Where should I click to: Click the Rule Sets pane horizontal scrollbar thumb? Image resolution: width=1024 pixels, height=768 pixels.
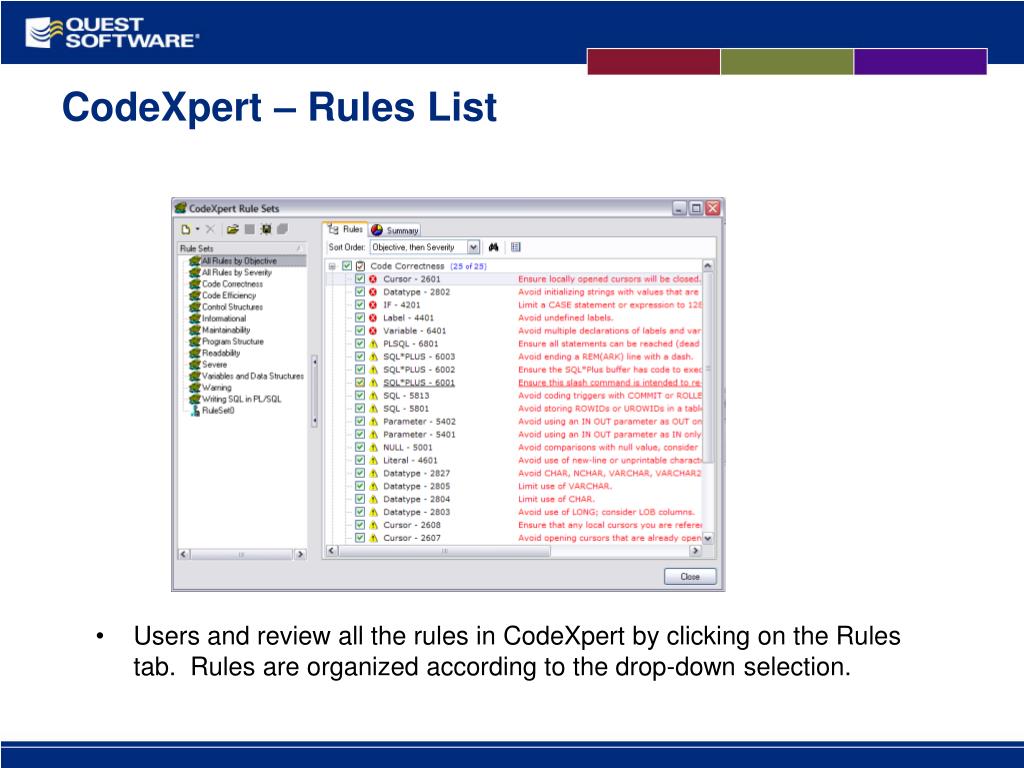coord(241,554)
